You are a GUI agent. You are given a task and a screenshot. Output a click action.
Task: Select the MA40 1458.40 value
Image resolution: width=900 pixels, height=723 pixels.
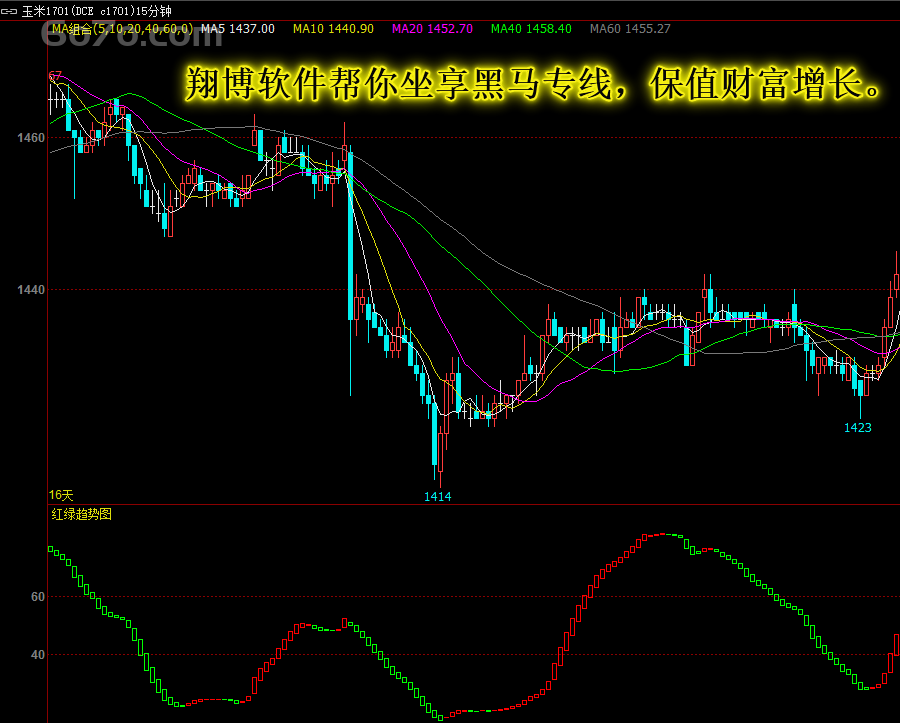[531, 29]
